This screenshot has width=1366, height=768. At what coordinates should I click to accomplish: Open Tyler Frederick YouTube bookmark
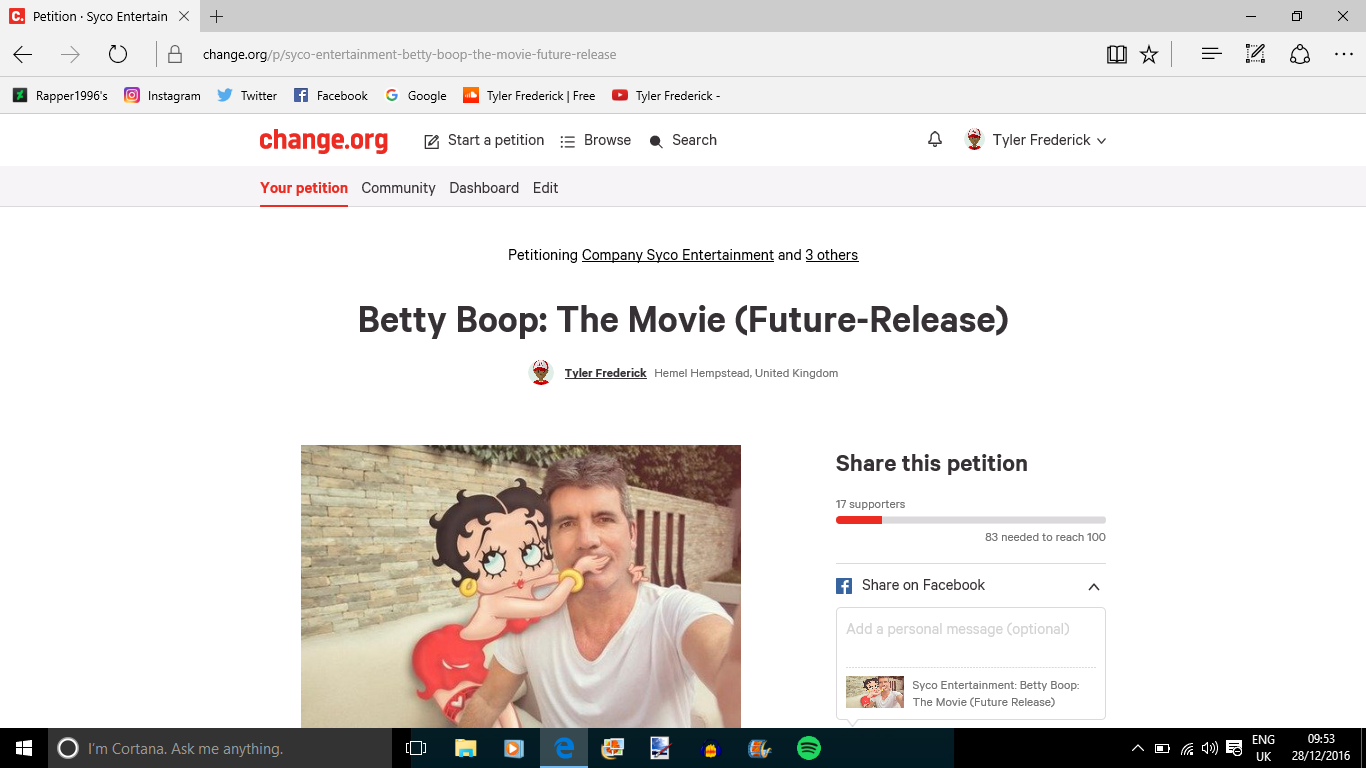[666, 96]
